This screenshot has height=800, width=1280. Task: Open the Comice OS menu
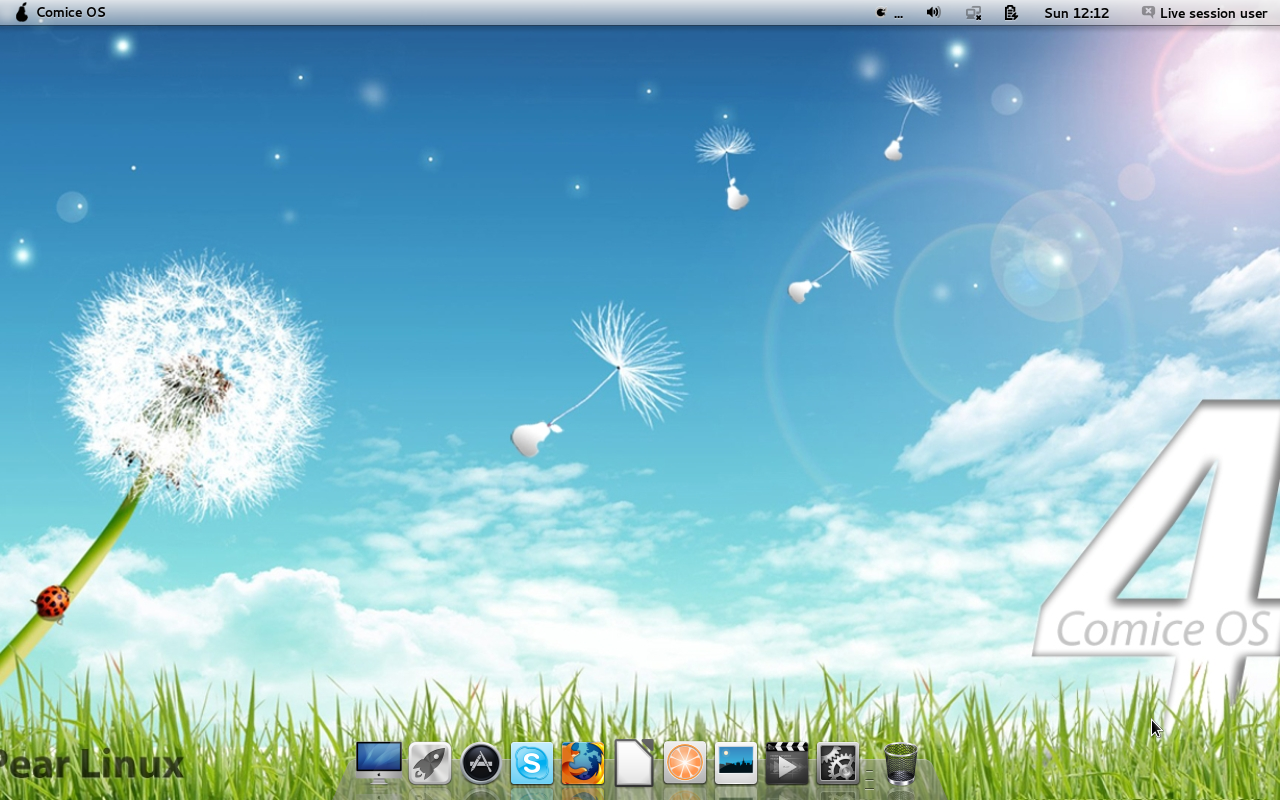tap(71, 13)
